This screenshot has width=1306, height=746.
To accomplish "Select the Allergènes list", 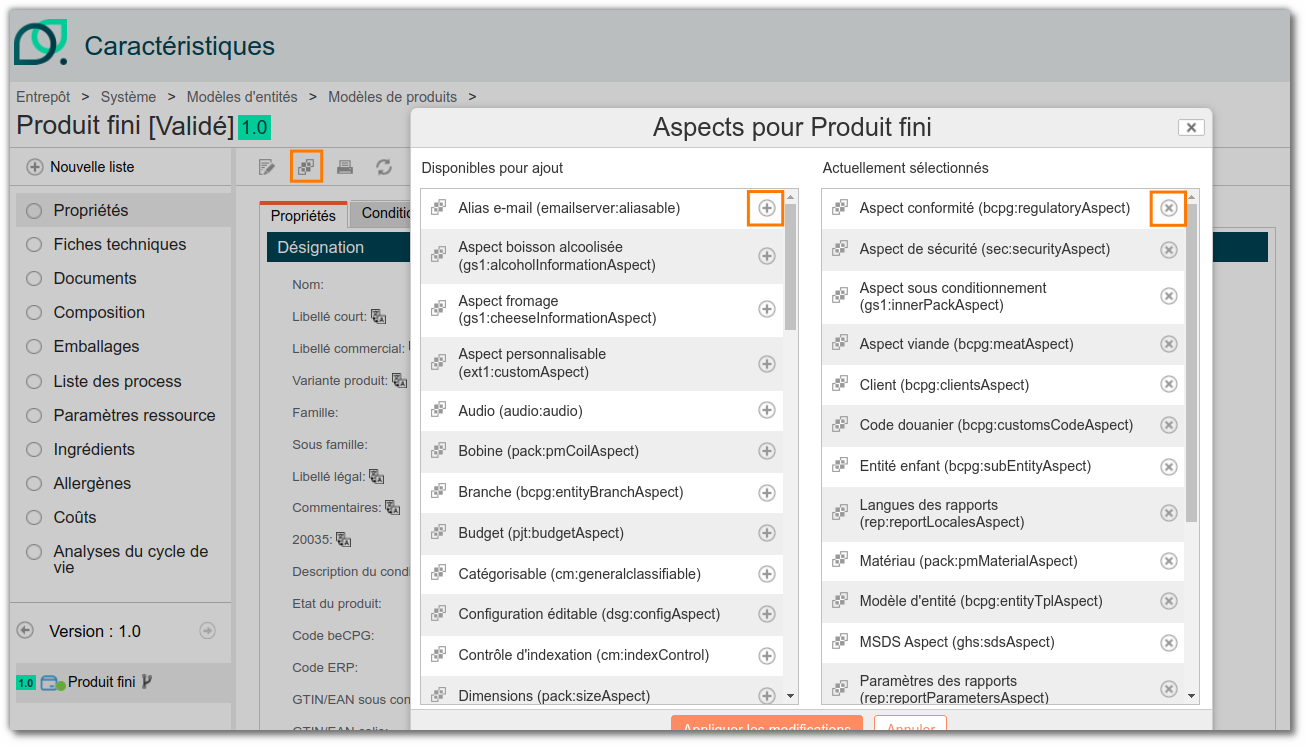I will coord(121,483).
